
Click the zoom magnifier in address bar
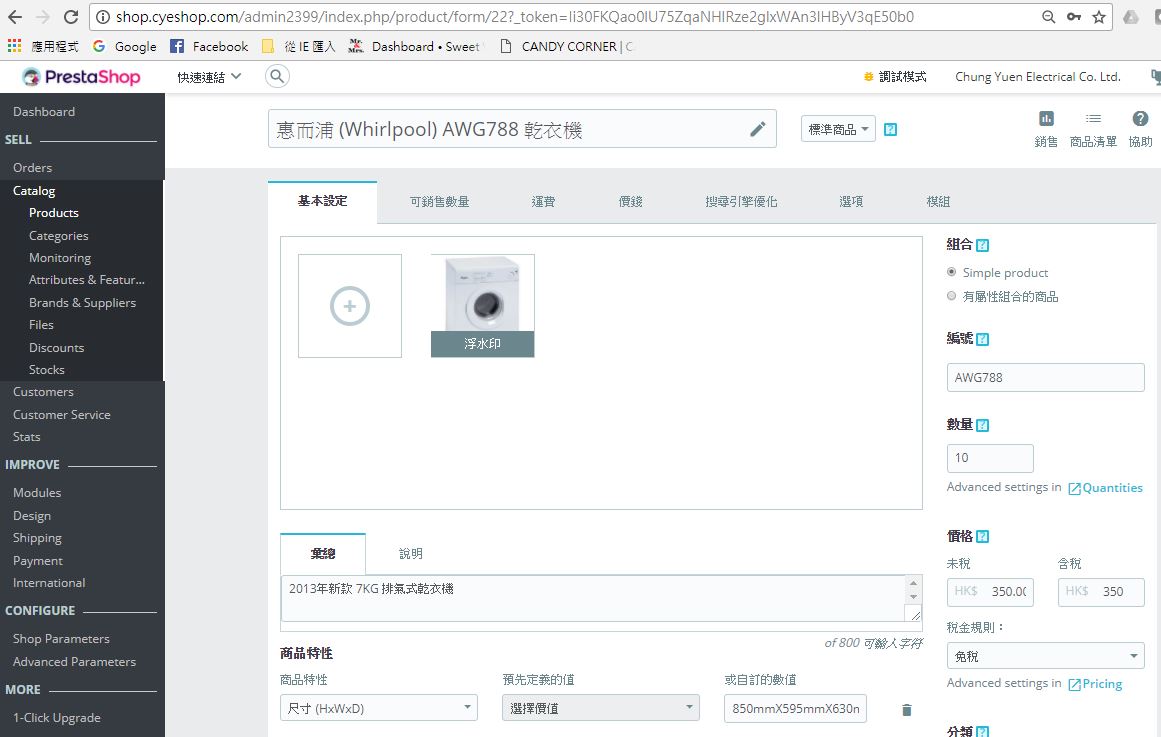pyautogui.click(x=1048, y=16)
